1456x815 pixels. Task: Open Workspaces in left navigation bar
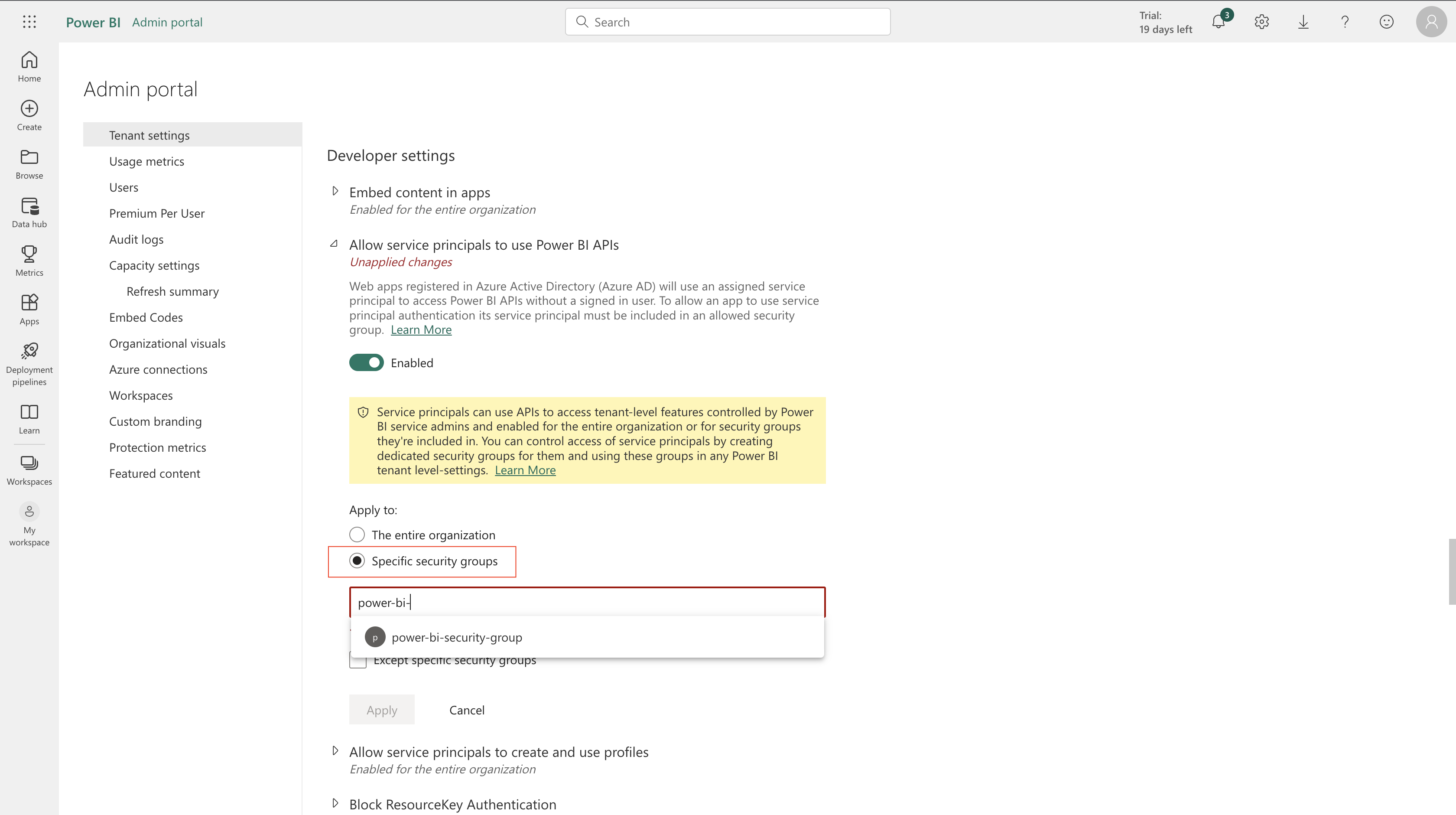(x=29, y=470)
